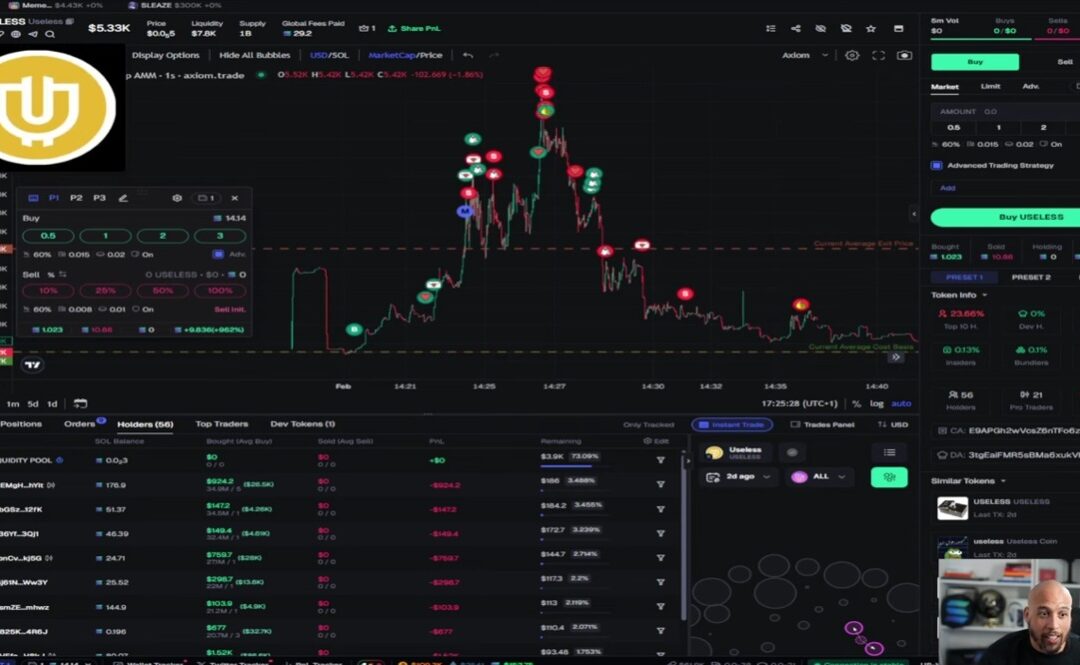The width and height of the screenshot is (1080, 665).
Task: Click the Buy USELESS button
Action: 1006,217
